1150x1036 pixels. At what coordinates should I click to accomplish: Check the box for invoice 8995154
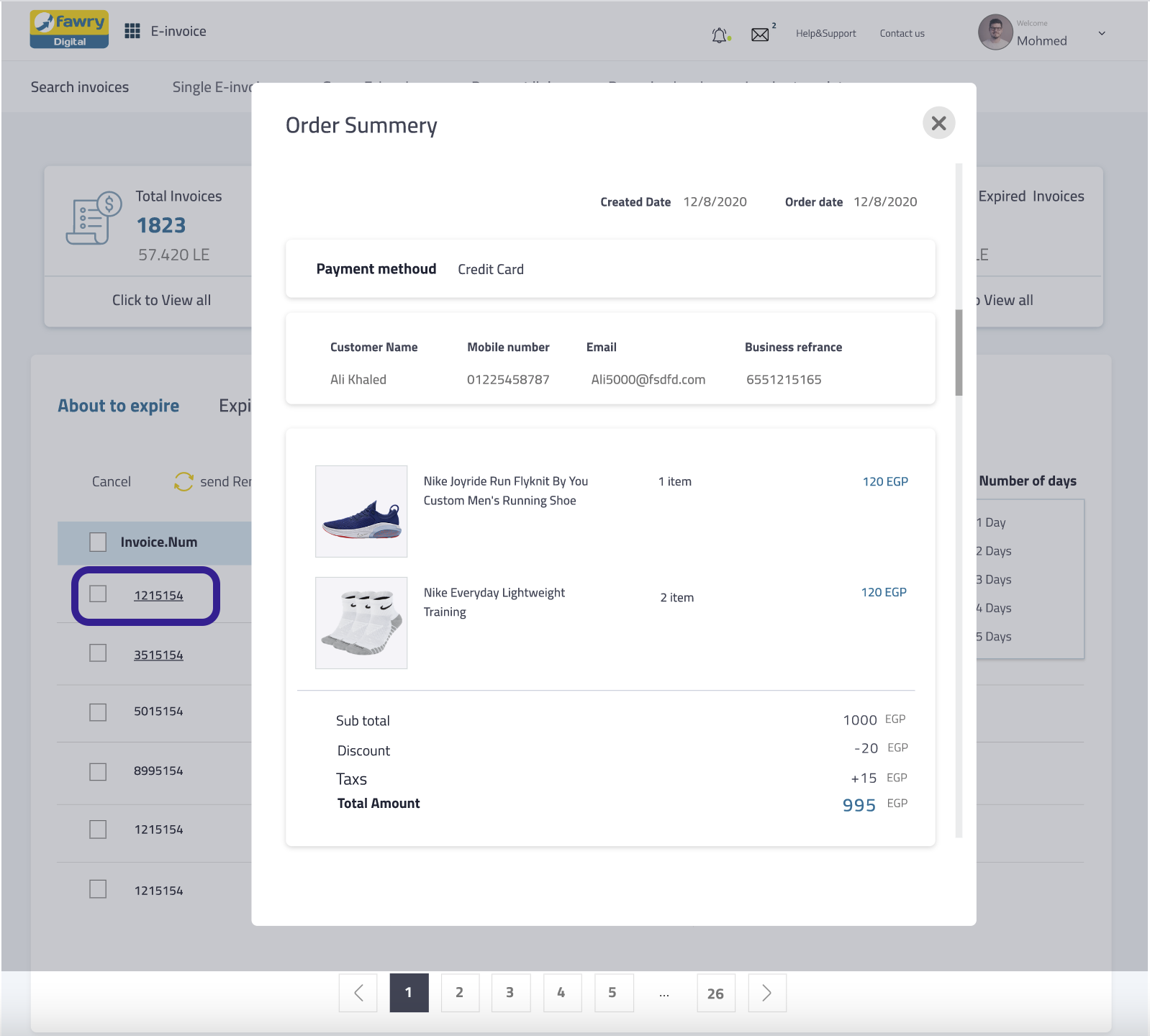[98, 772]
